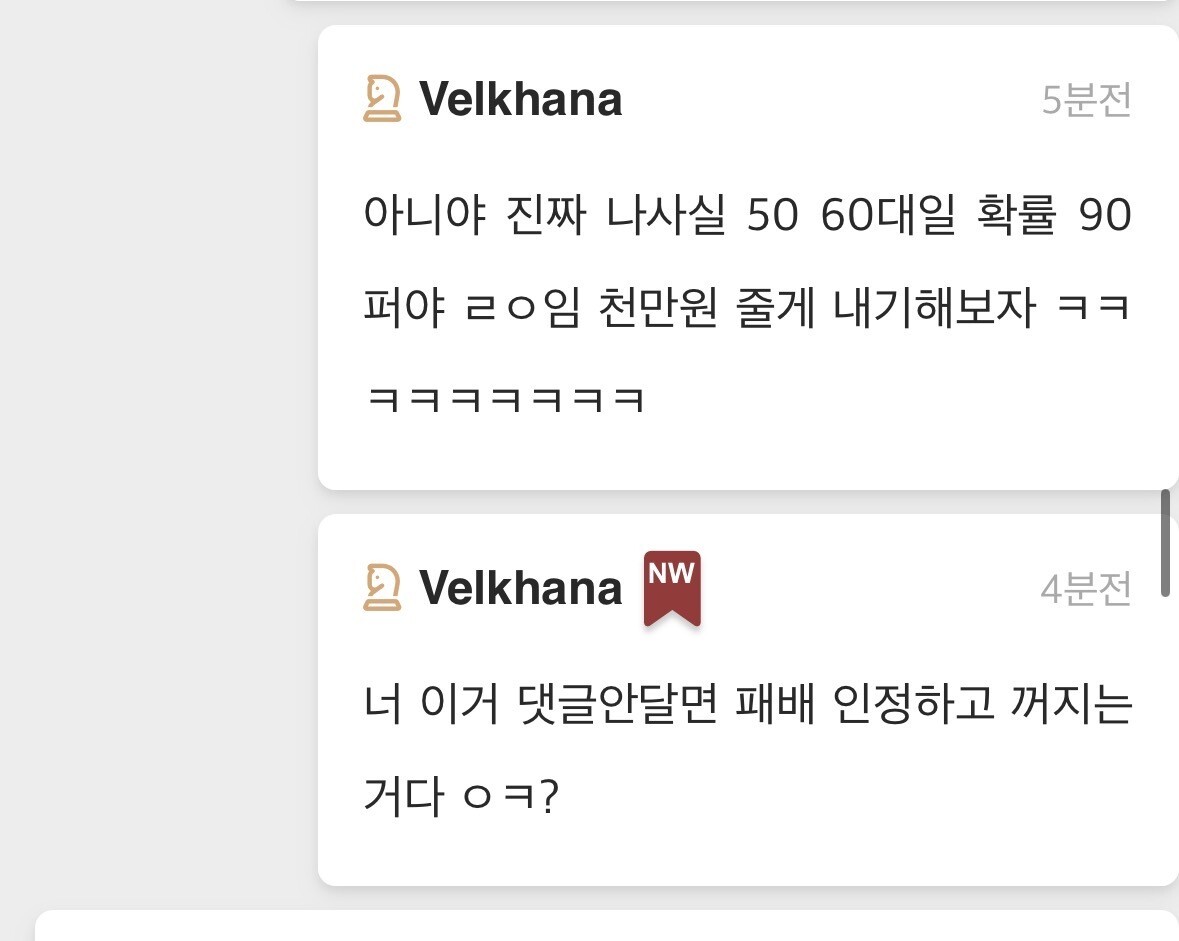Click the phrase 패배 인정하고

click(x=865, y=704)
